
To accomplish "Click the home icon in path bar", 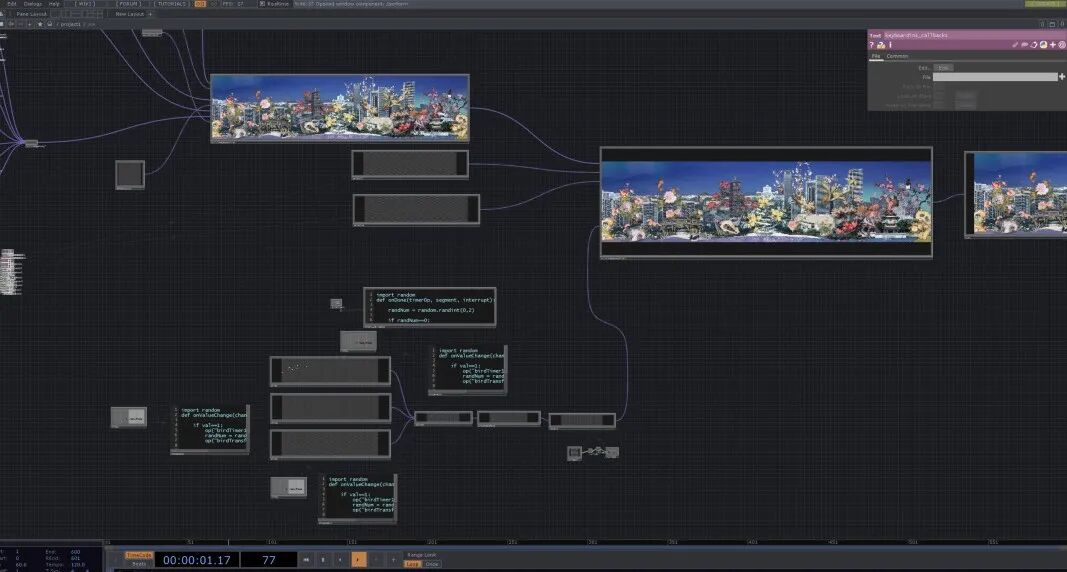I will tap(50, 24).
